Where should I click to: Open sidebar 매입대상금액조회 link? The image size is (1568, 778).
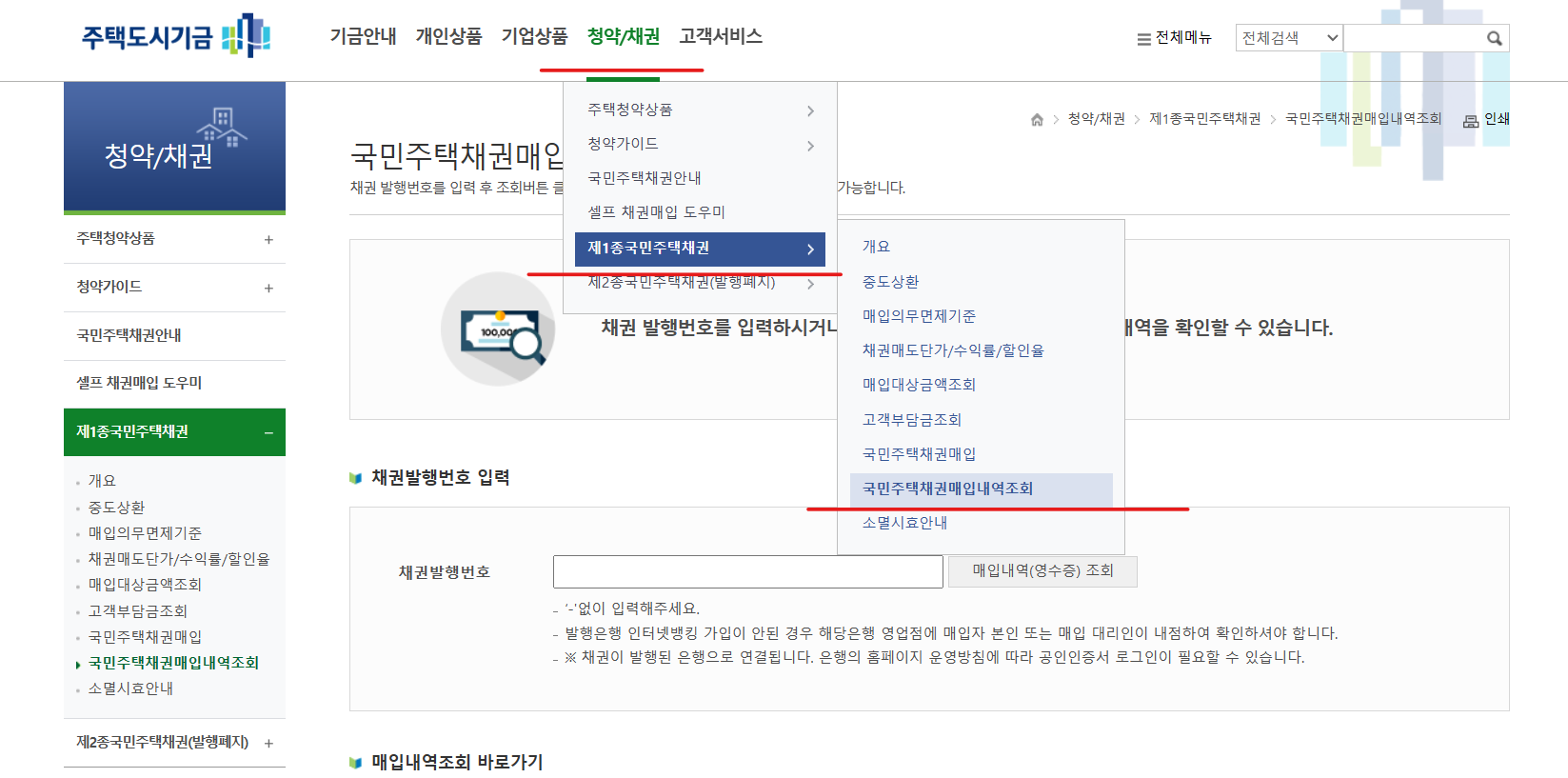click(145, 585)
